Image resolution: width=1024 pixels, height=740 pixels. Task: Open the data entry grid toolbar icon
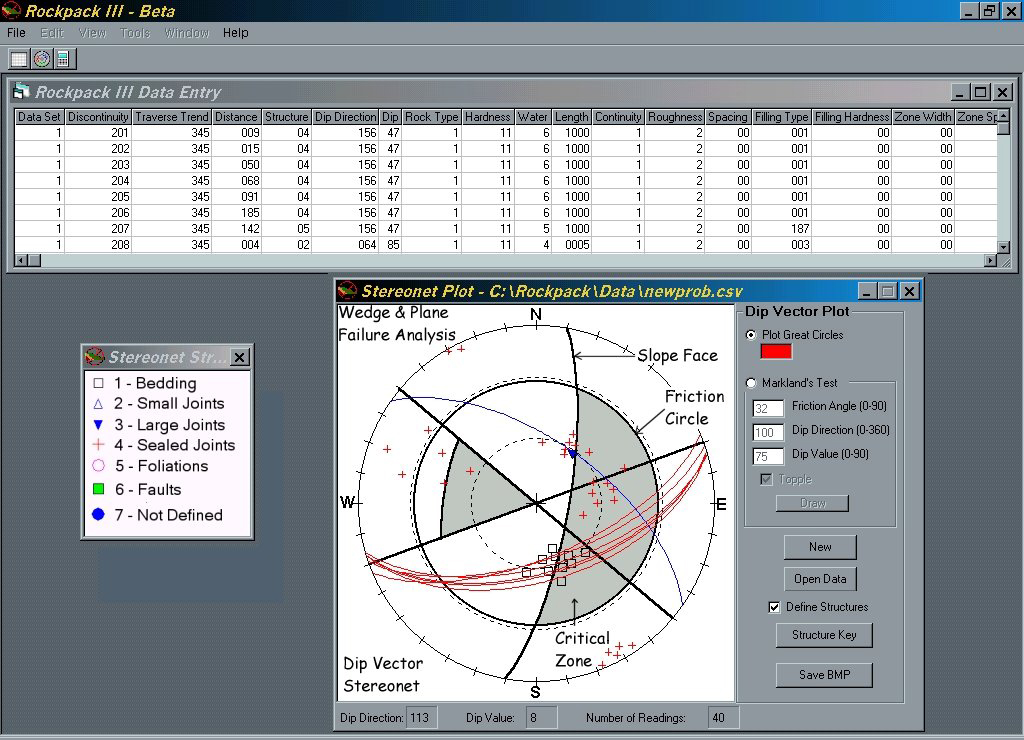click(x=19, y=59)
